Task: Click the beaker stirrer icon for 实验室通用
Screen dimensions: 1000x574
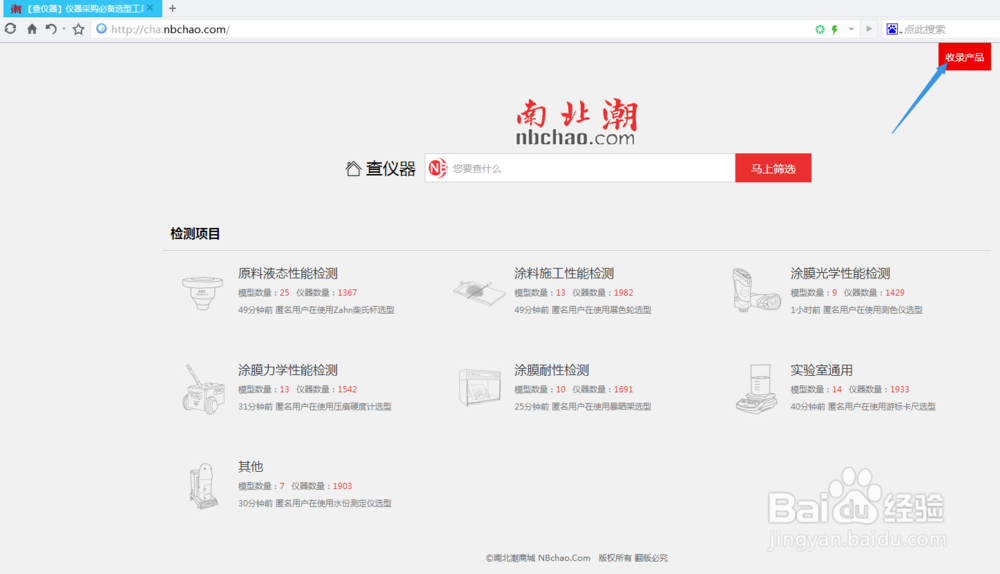Action: pyautogui.click(x=756, y=388)
